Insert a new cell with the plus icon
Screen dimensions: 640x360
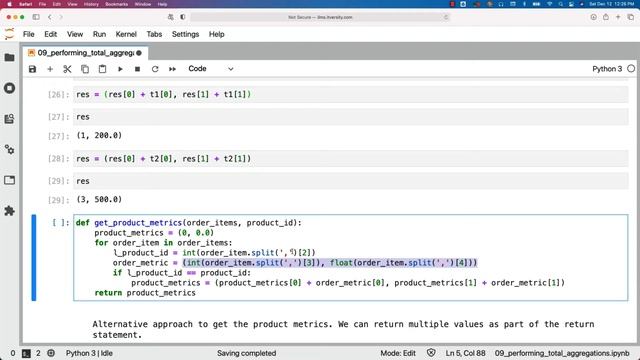[x=50, y=69]
